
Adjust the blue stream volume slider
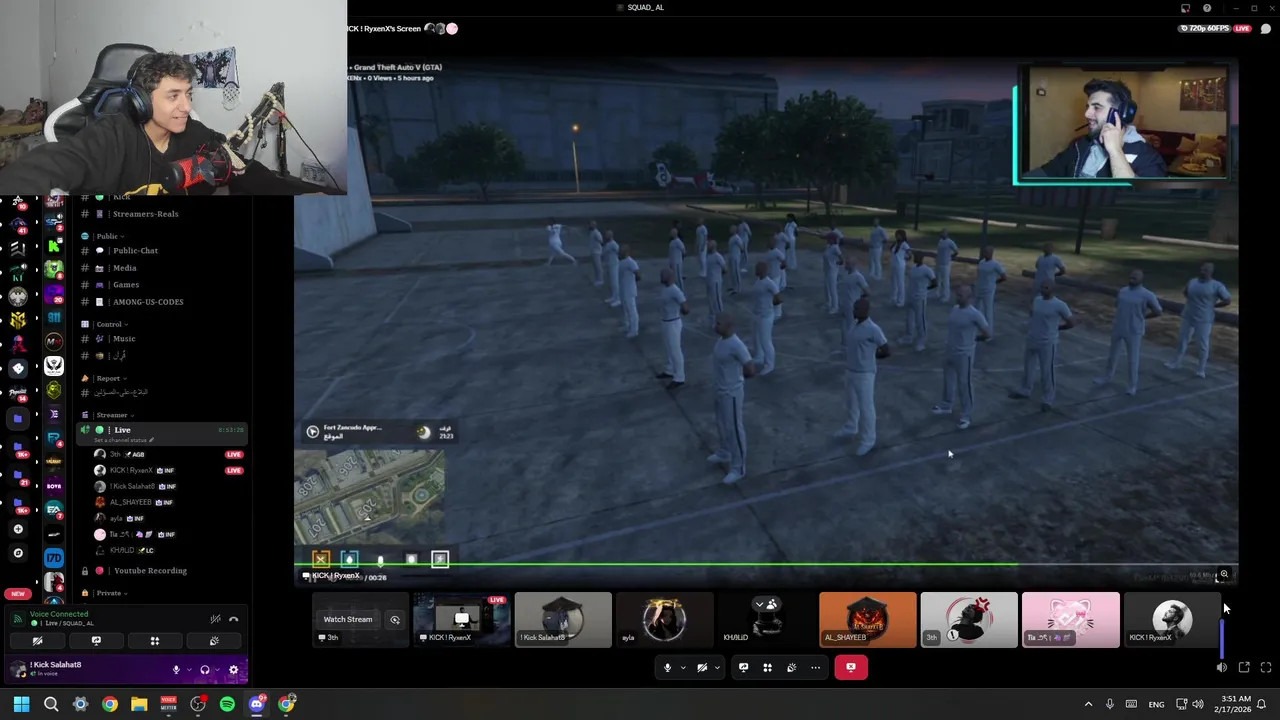[1221, 638]
